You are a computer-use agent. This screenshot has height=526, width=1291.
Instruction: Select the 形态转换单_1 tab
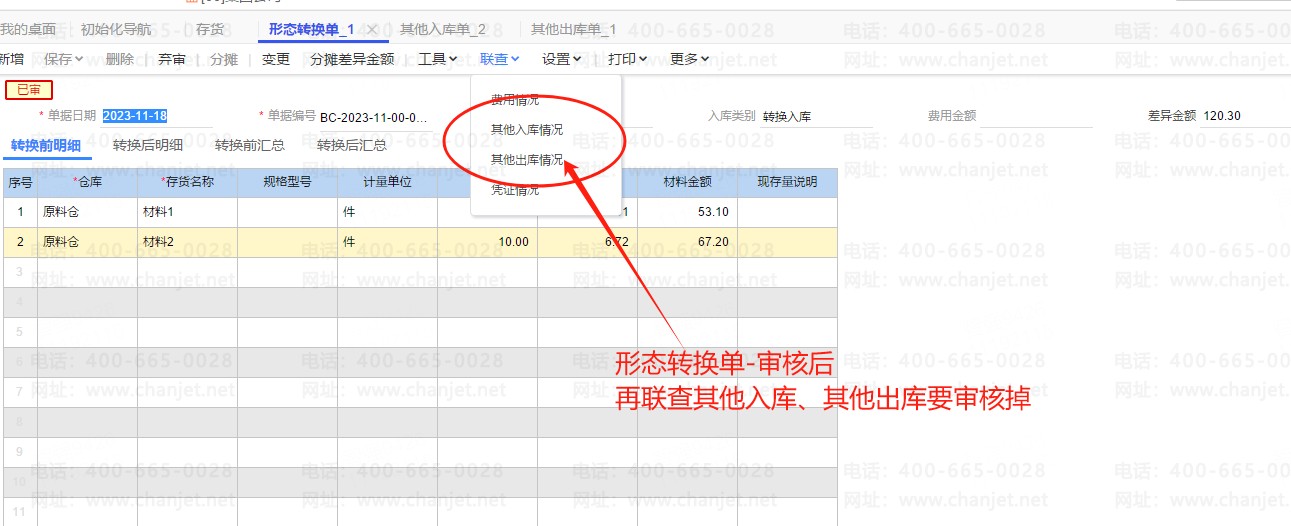pos(311,30)
